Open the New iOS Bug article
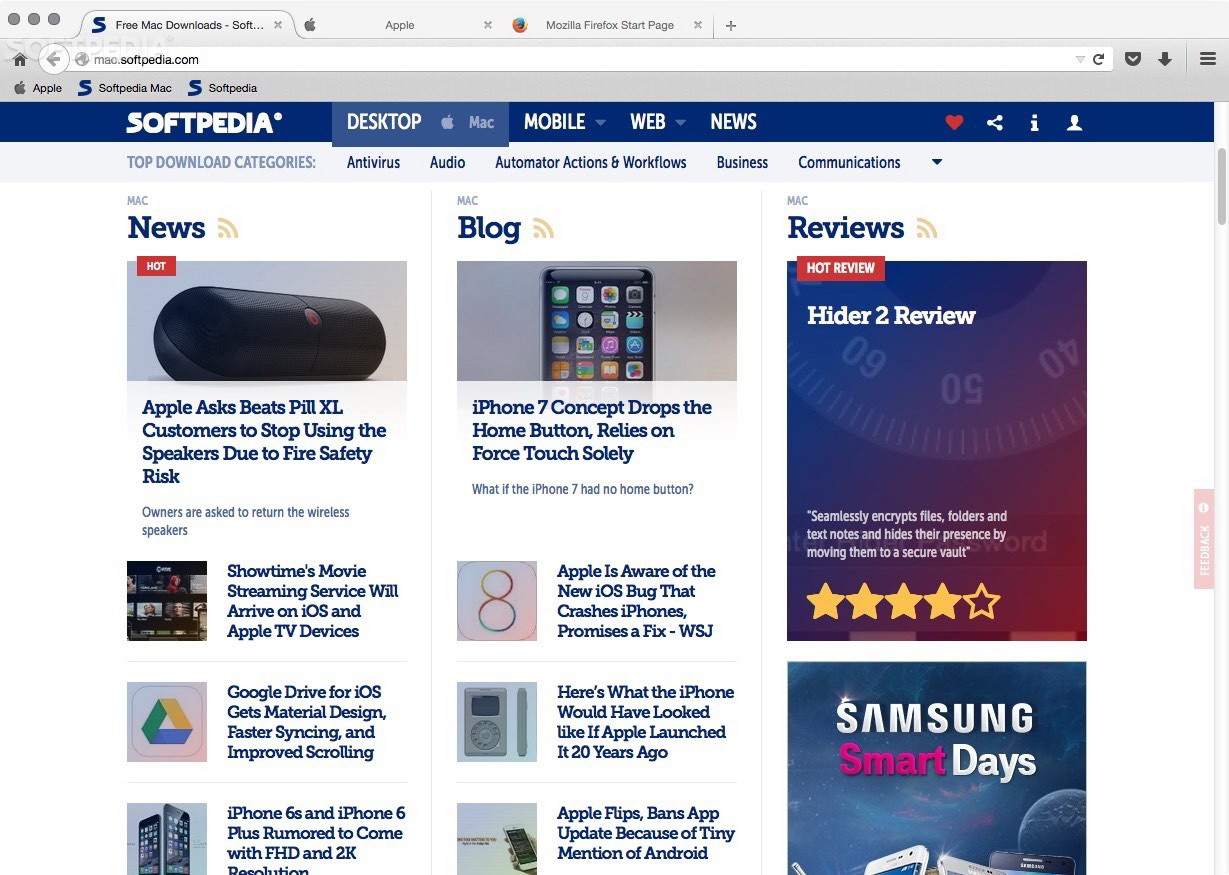Image resolution: width=1229 pixels, height=875 pixels. pos(636,601)
